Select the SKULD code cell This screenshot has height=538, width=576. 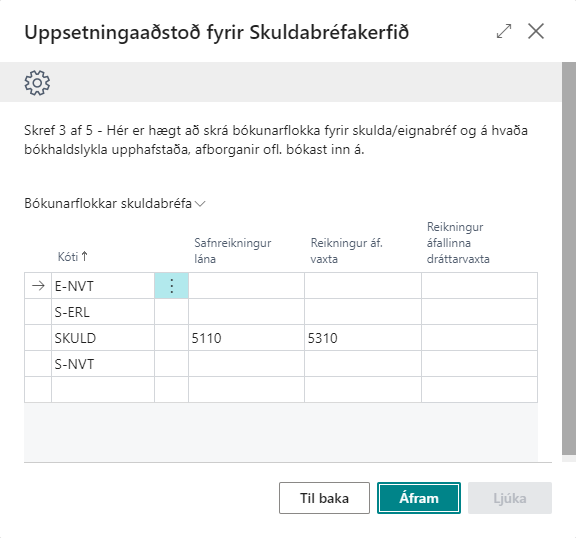[103, 338]
